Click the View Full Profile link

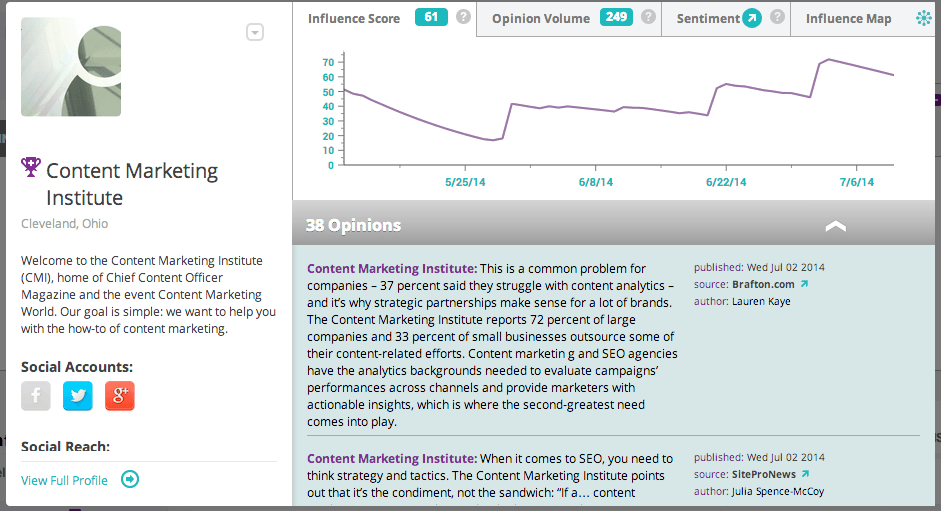[64, 480]
